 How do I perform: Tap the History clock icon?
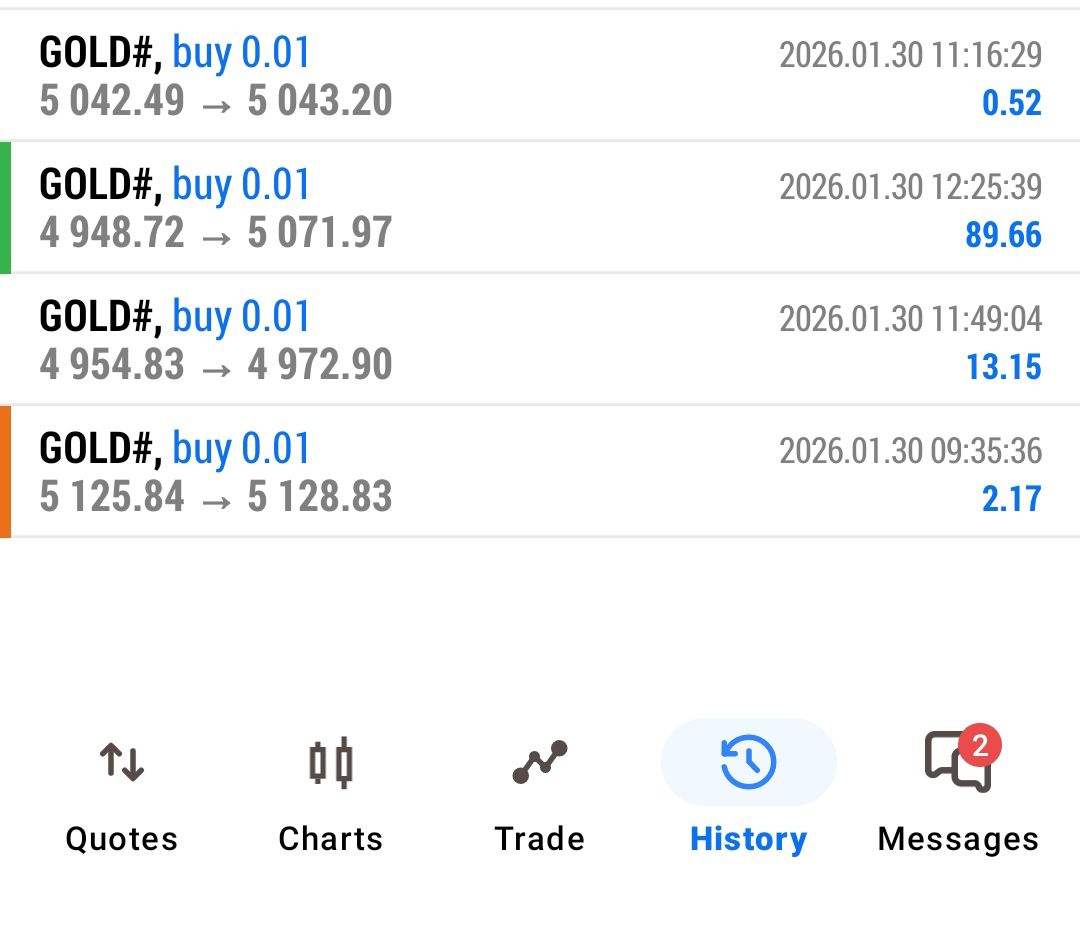click(x=748, y=763)
